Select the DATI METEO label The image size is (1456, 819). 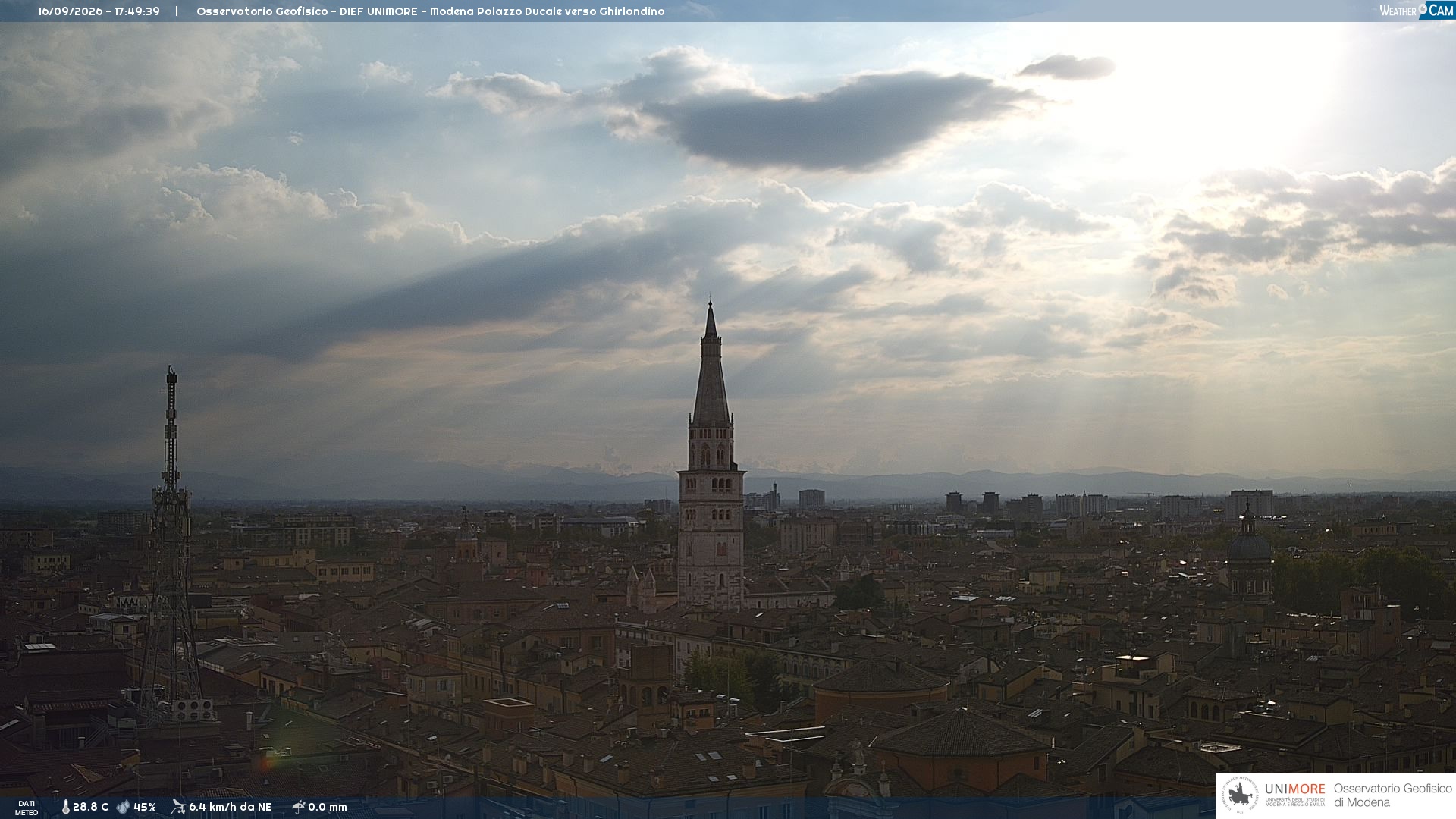point(27,808)
